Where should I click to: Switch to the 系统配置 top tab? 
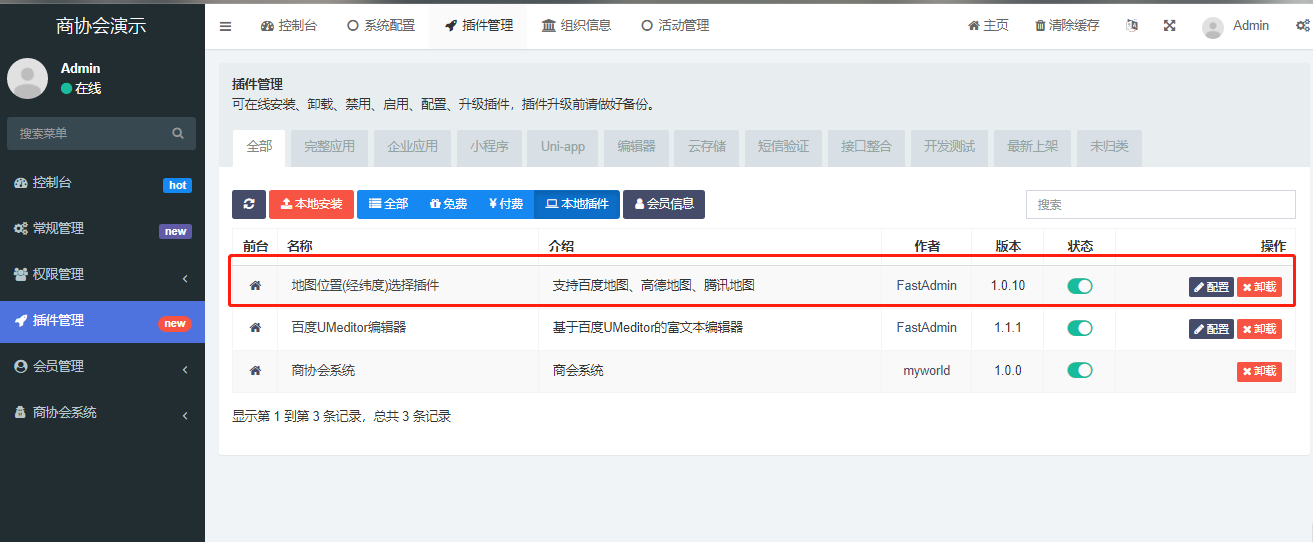(x=381, y=26)
